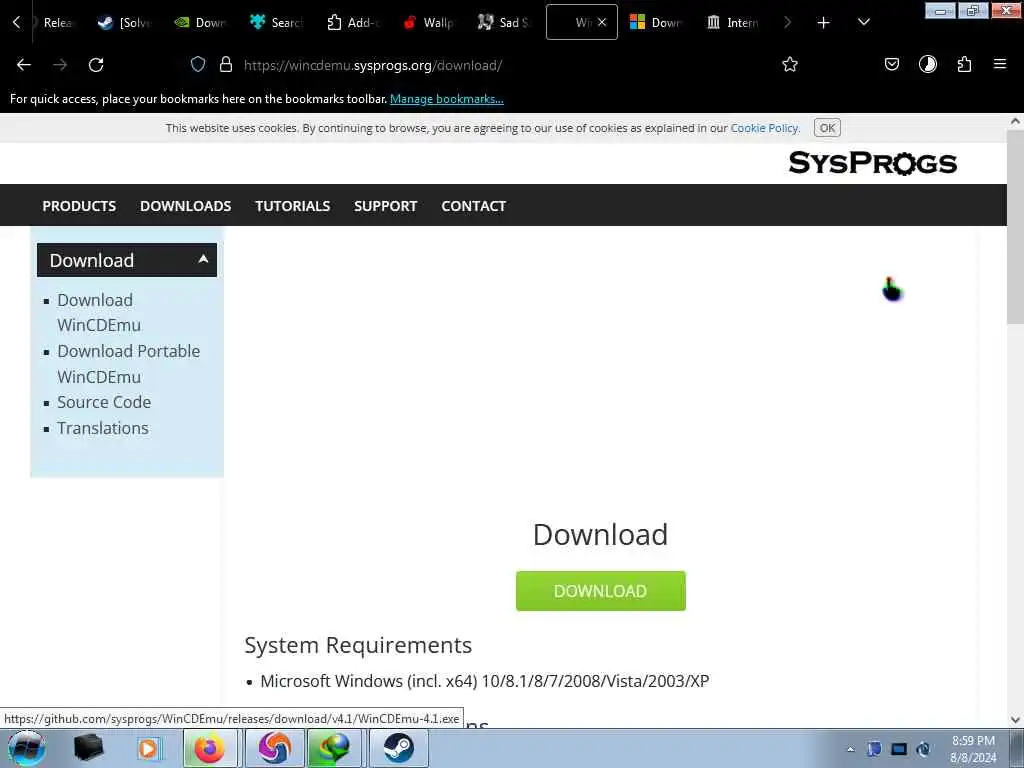
Task: Switch to the Releases tab
Action: (x=57, y=22)
